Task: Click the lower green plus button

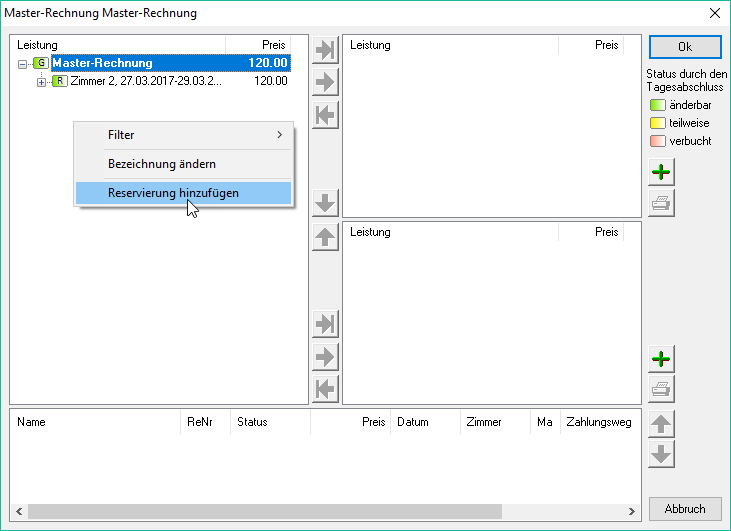Action: click(661, 359)
